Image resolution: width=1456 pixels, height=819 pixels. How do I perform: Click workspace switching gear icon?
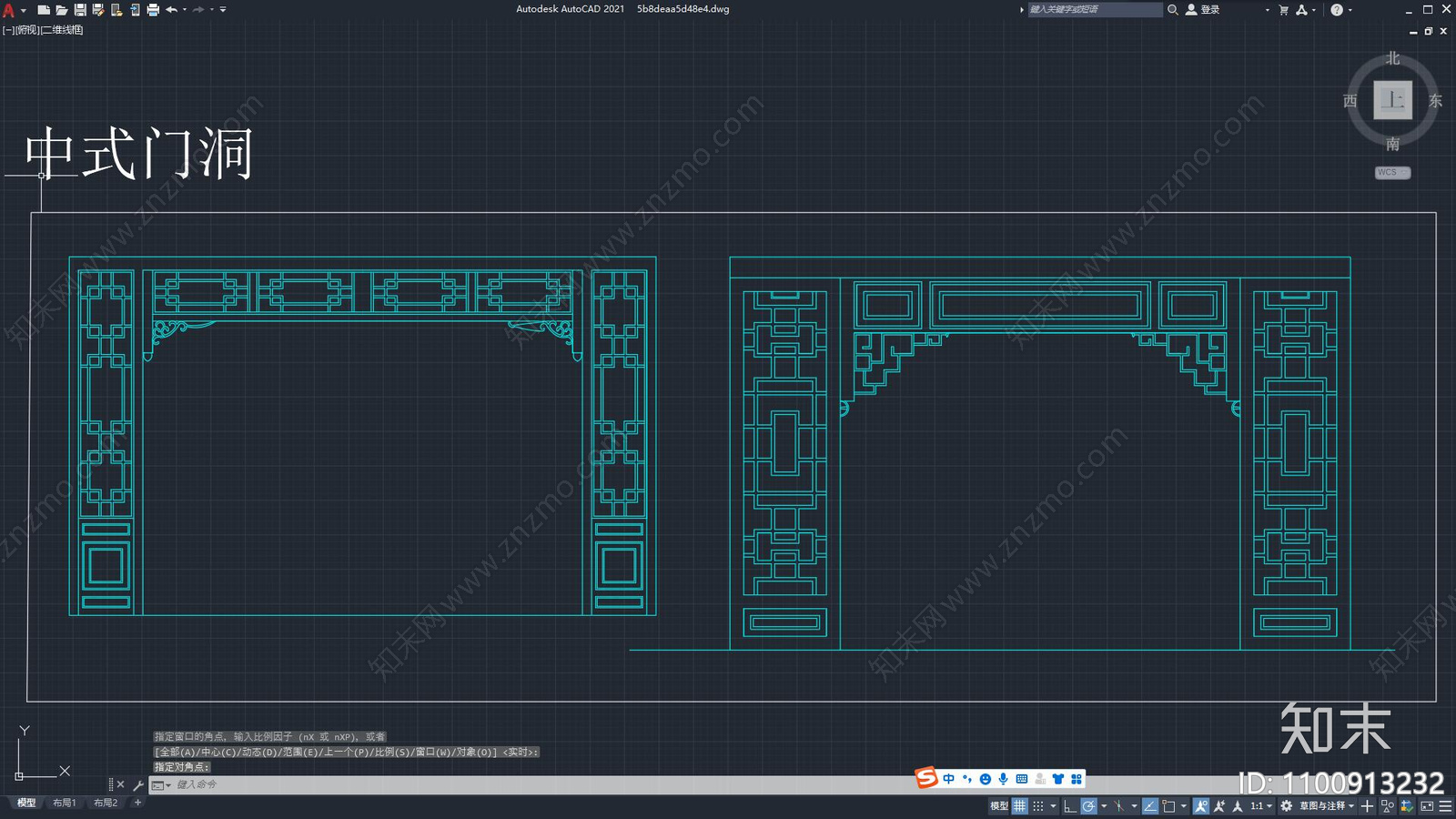(x=1286, y=806)
